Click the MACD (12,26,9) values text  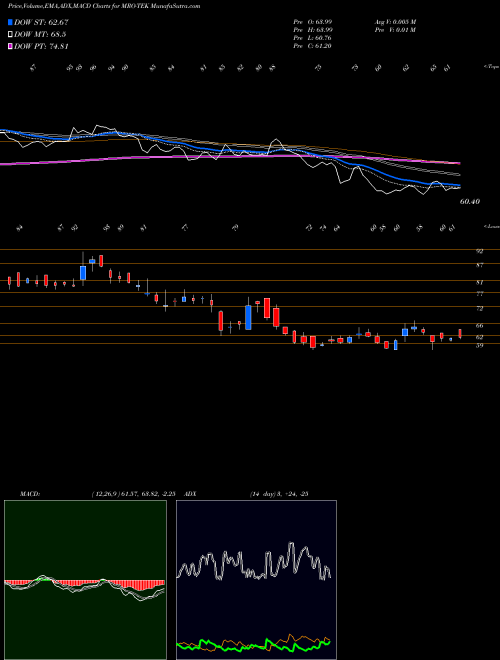click(136, 493)
